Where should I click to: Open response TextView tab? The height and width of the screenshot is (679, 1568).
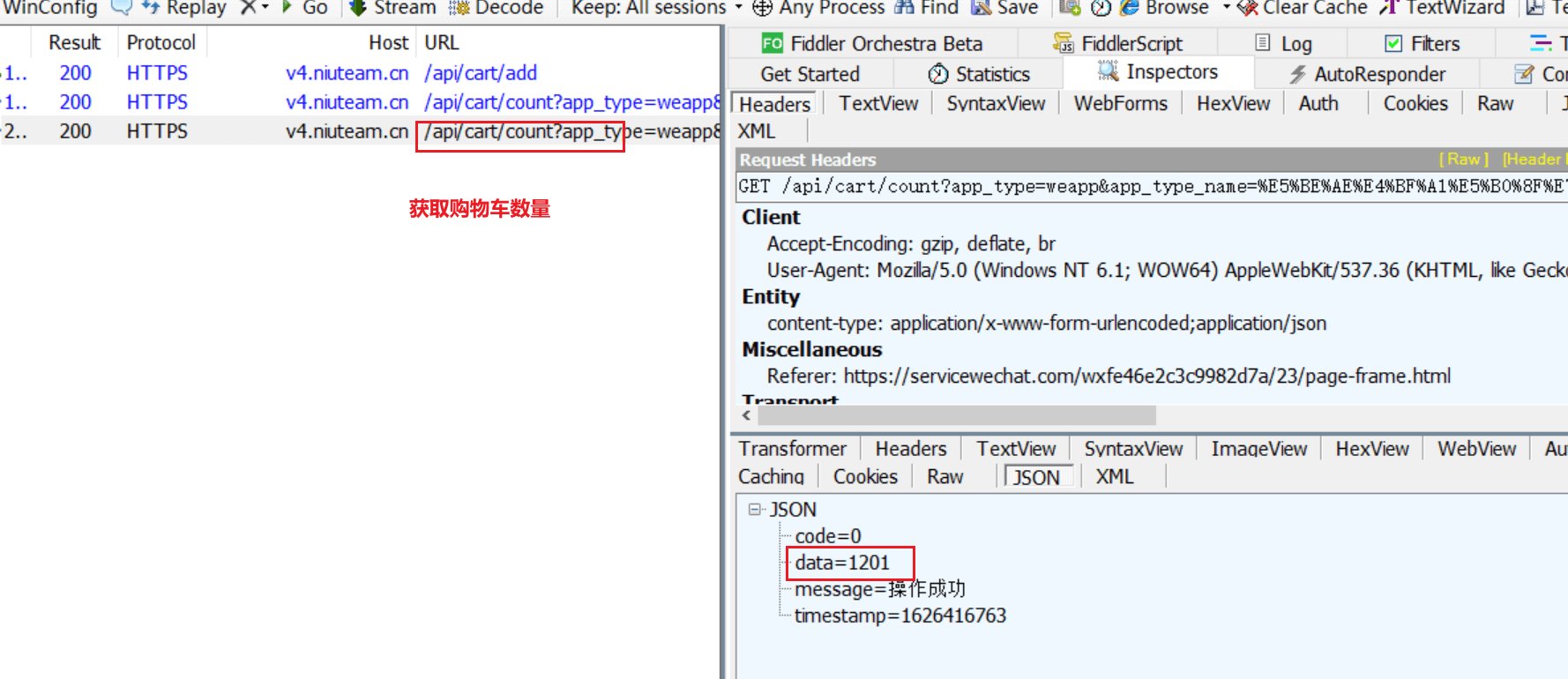pyautogui.click(x=1016, y=449)
